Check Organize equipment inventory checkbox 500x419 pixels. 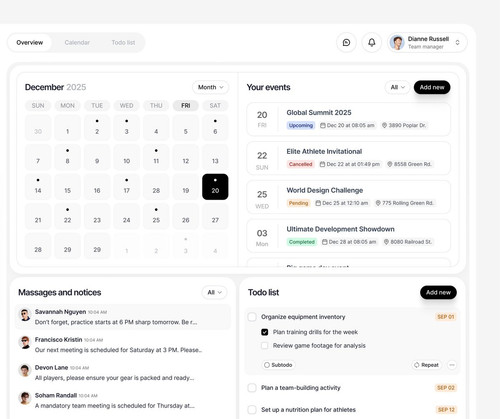(x=252, y=317)
